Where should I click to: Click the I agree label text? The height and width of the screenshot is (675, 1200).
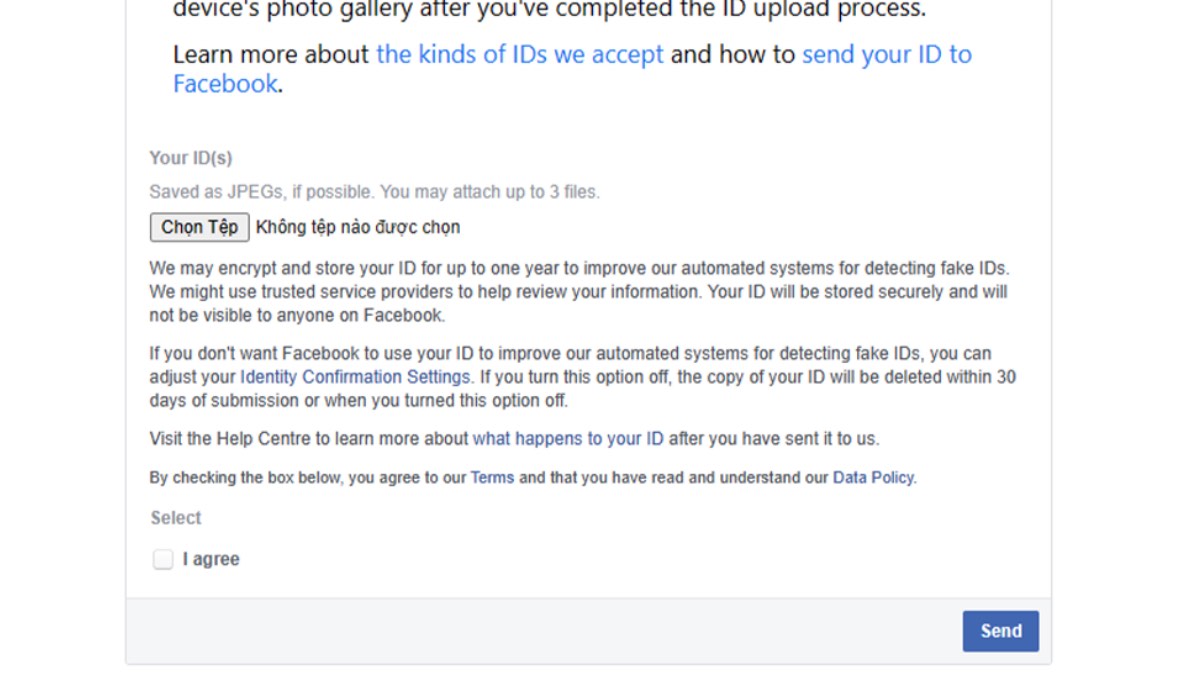click(211, 559)
